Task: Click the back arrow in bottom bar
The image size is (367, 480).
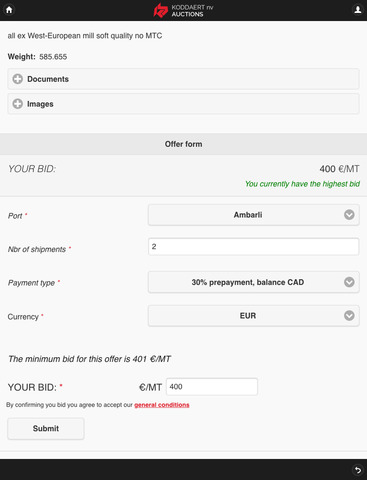Action: coord(358,470)
